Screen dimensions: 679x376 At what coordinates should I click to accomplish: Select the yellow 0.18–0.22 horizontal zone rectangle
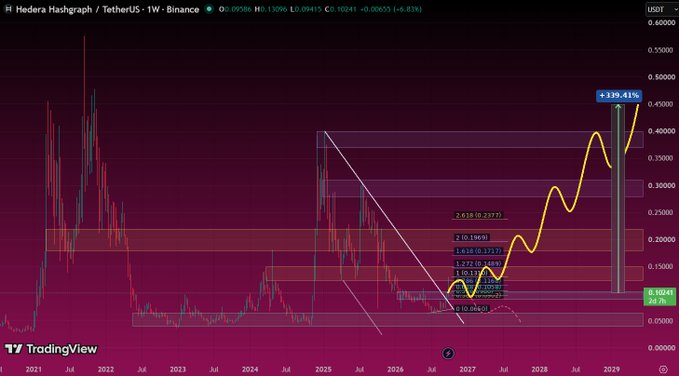(344, 240)
